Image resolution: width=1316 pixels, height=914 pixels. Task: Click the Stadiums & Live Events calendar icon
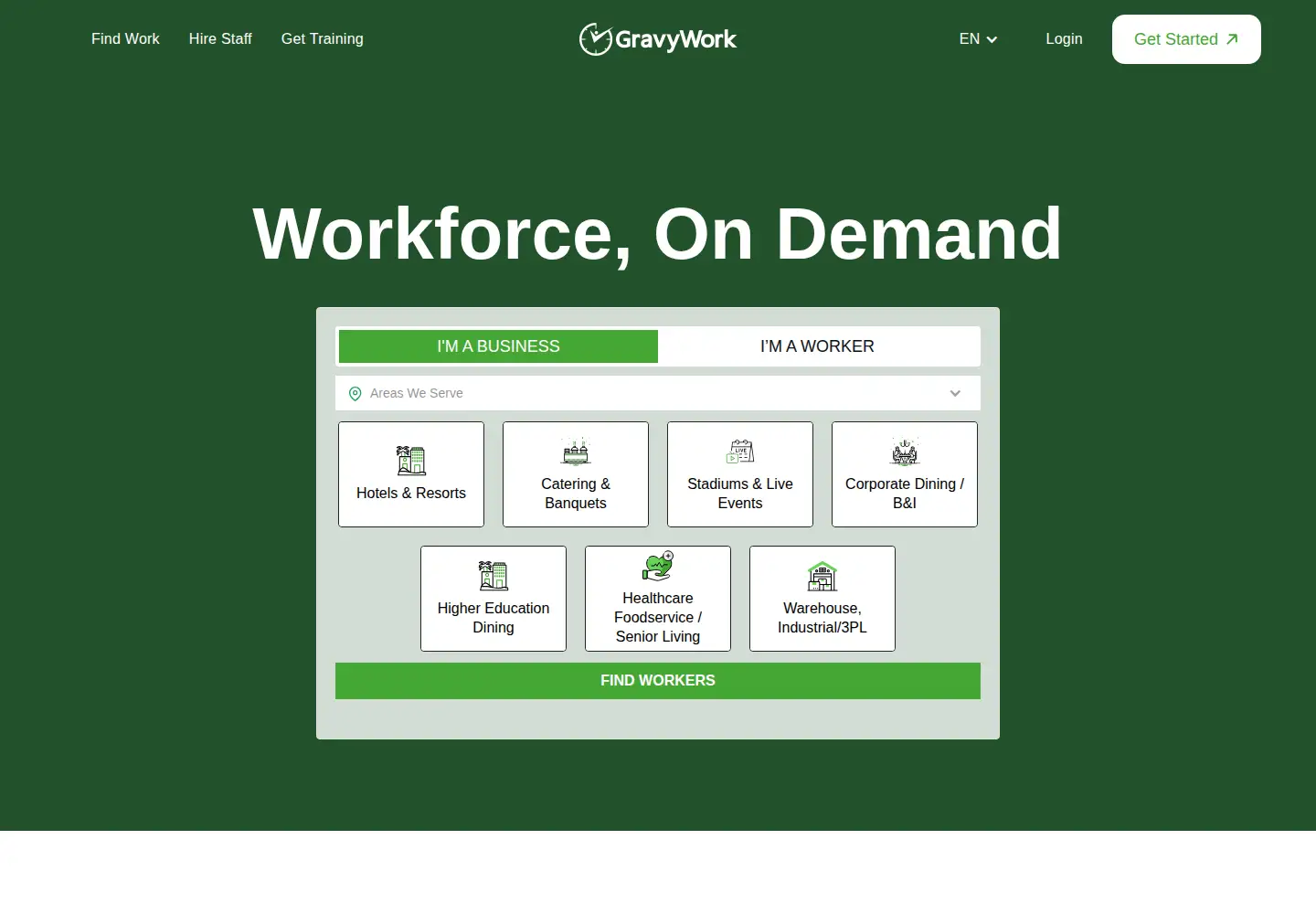[740, 452]
